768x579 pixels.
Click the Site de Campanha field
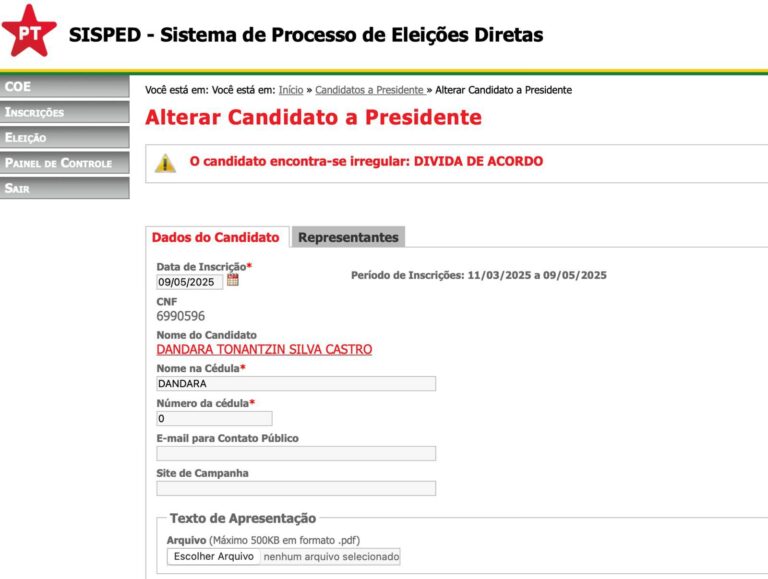tap(296, 488)
